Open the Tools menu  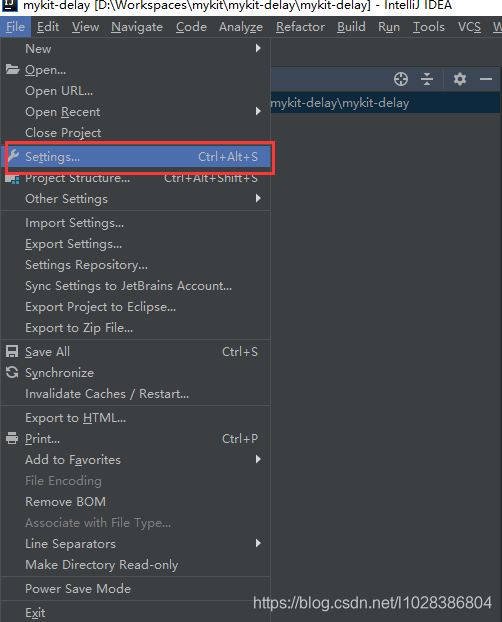tap(429, 27)
